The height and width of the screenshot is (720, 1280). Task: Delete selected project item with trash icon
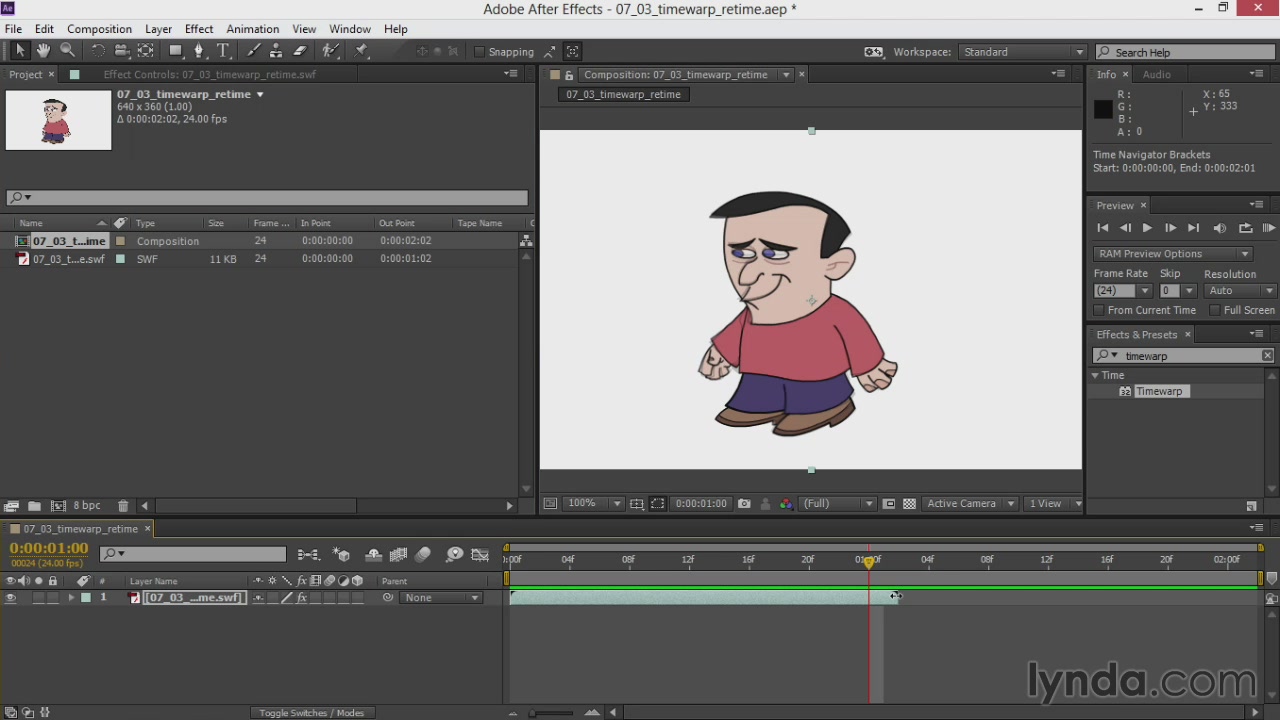point(123,506)
